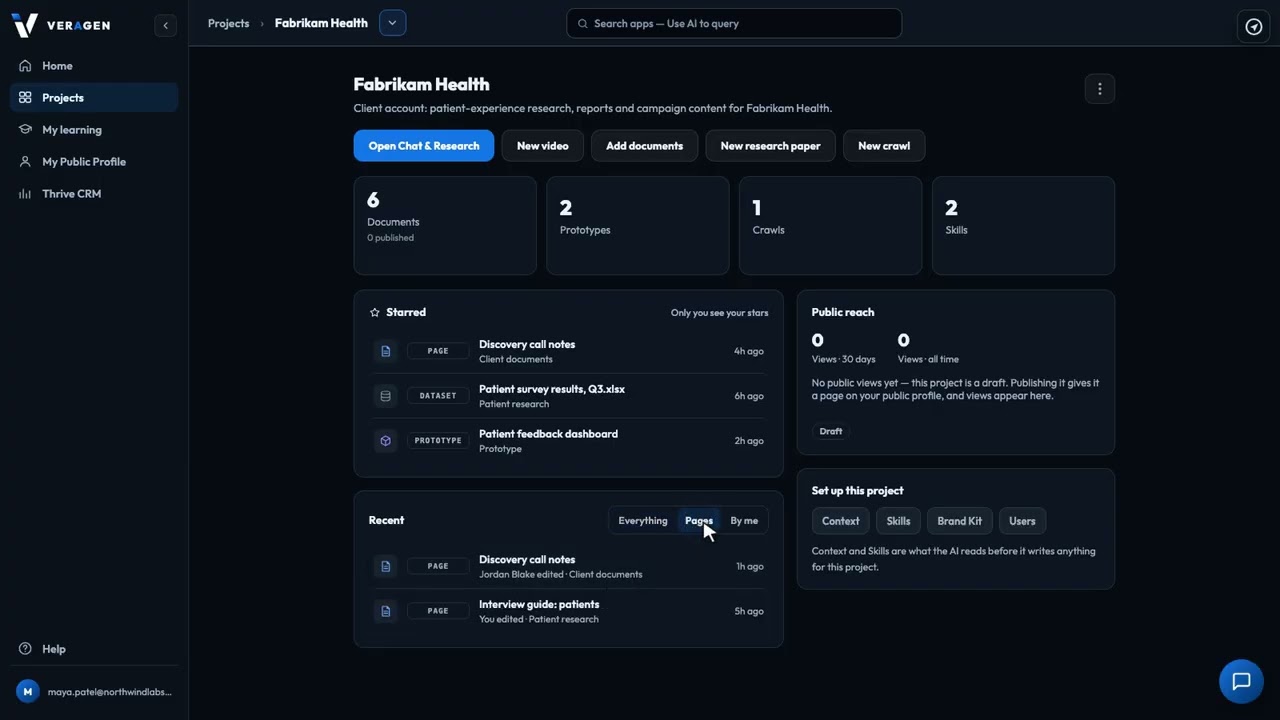Go to Projects in the breadcrumb
Screen dimensions: 1280x720
[x=229, y=23]
